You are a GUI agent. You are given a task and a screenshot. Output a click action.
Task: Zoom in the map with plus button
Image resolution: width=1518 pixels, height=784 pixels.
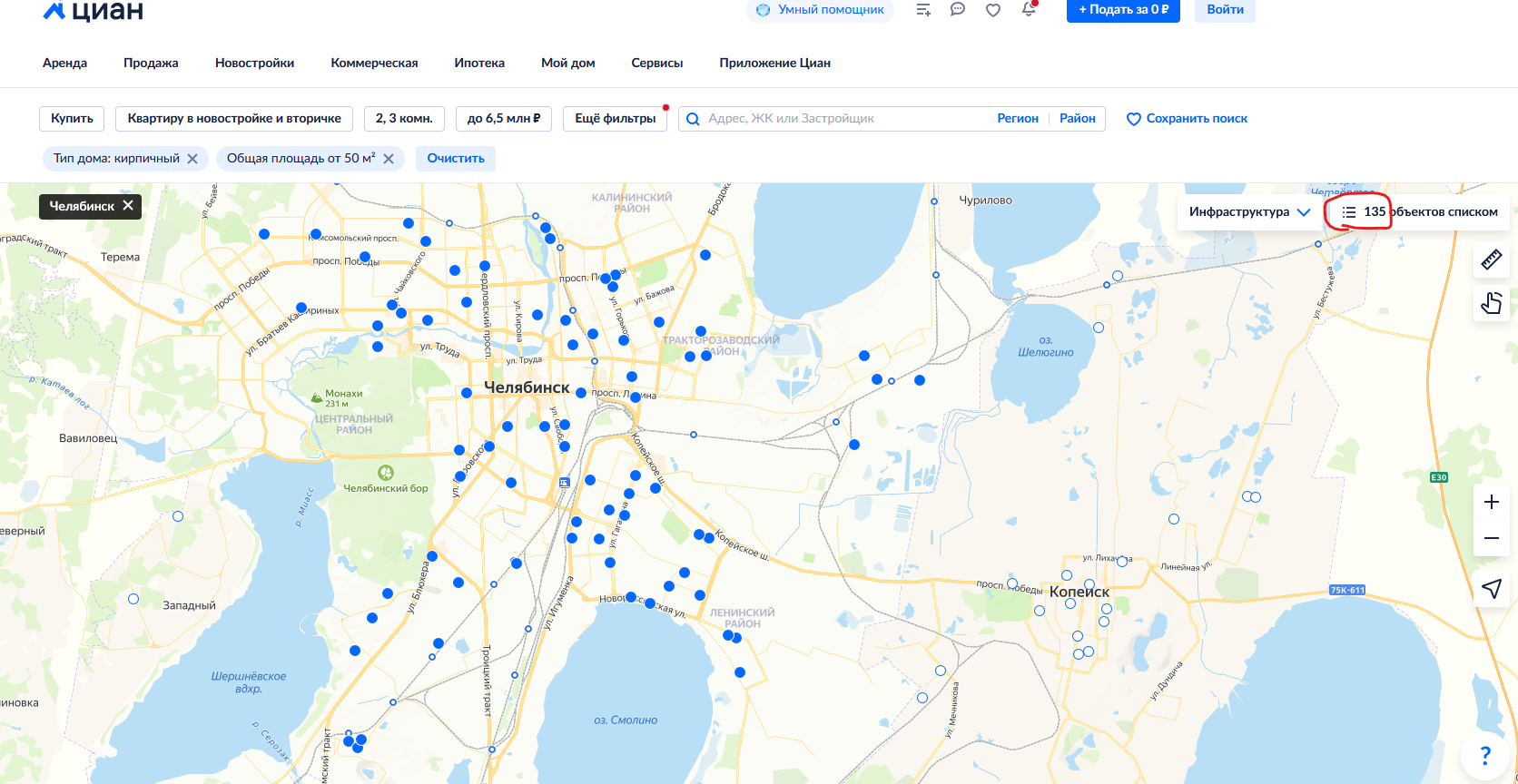tap(1491, 502)
